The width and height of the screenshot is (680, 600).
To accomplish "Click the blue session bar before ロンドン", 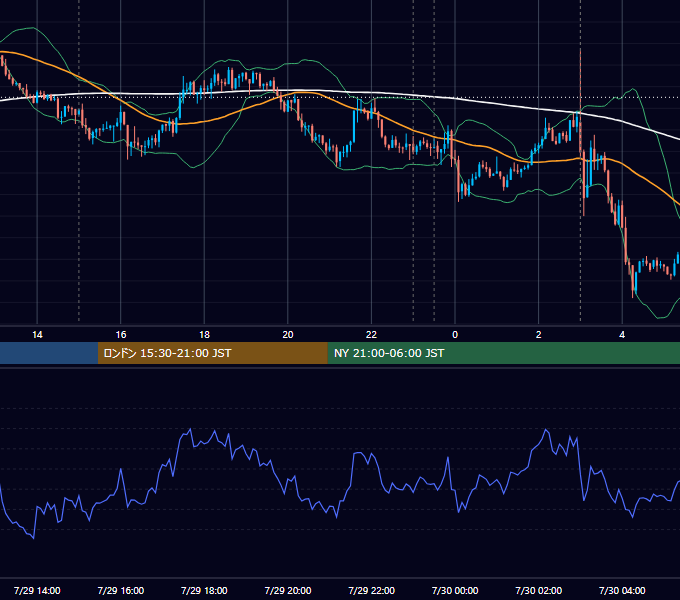I will pos(49,353).
